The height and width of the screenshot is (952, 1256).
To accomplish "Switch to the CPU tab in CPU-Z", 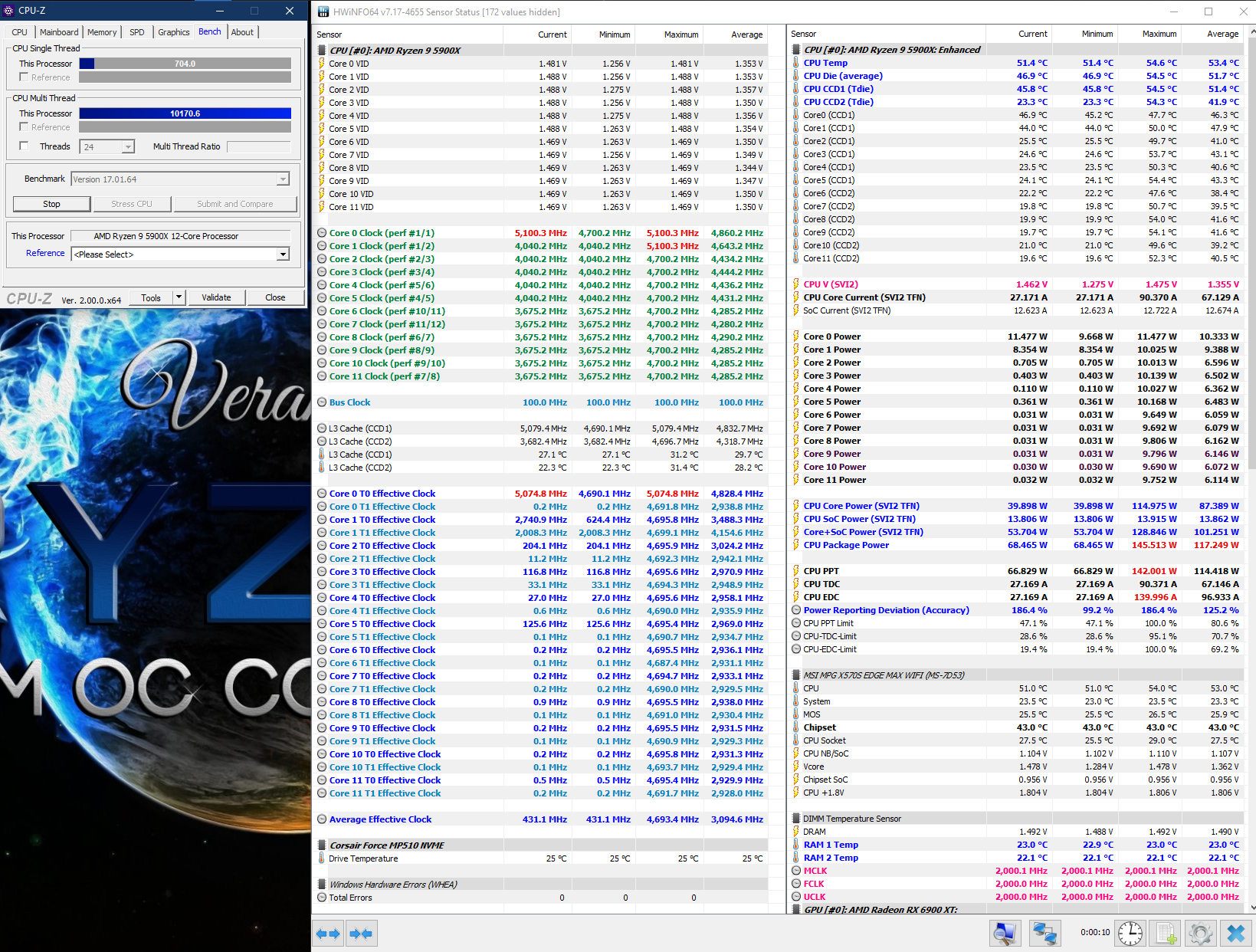I will pyautogui.click(x=20, y=32).
